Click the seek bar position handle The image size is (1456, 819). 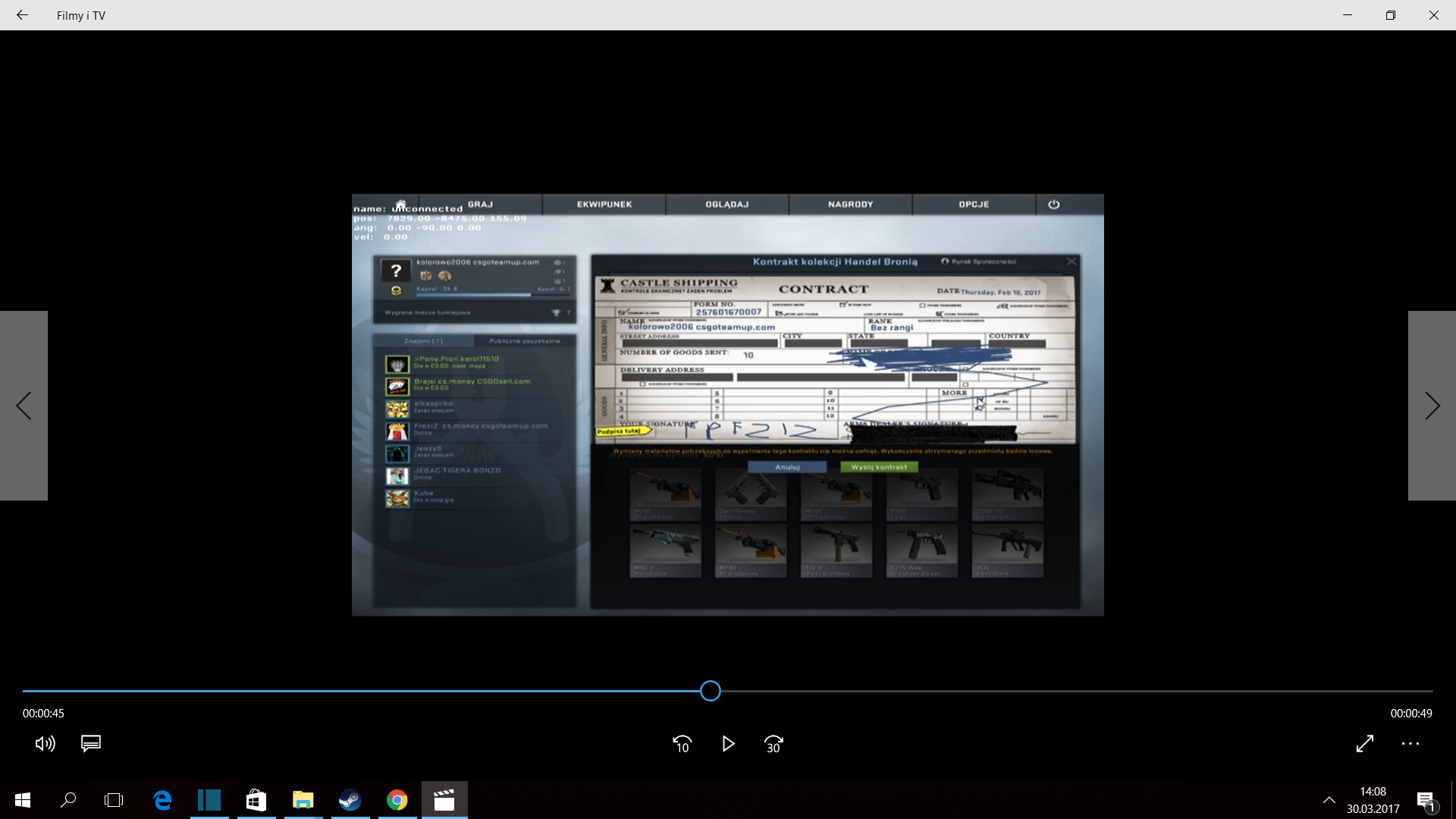(x=711, y=691)
